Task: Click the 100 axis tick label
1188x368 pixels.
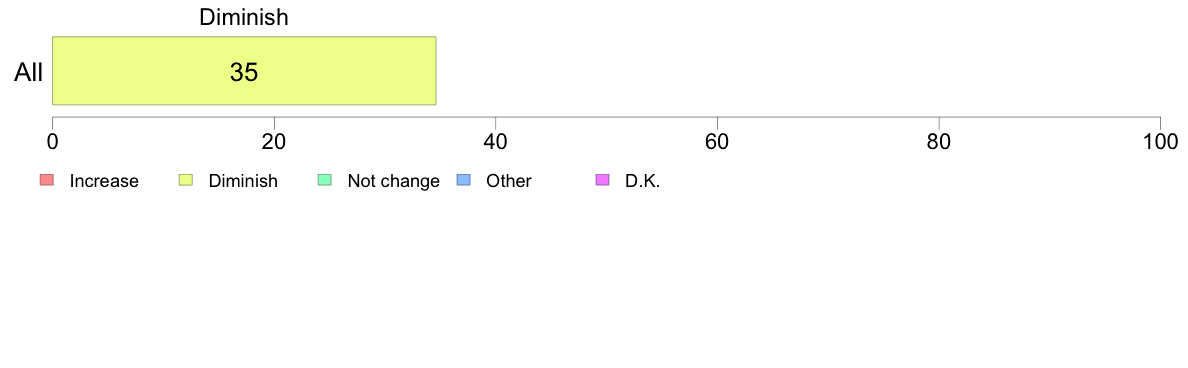Action: (1160, 141)
